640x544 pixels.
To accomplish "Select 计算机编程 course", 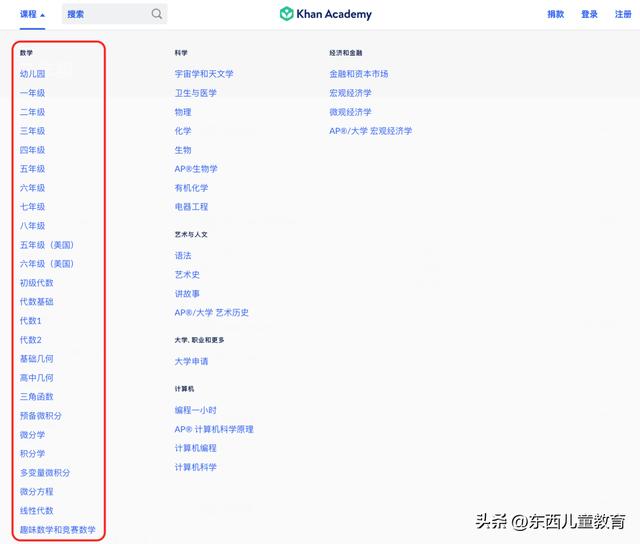I will click(x=196, y=448).
